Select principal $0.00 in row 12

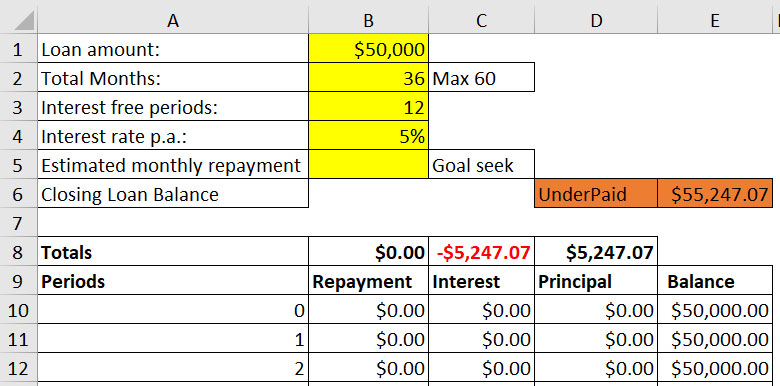(596, 367)
